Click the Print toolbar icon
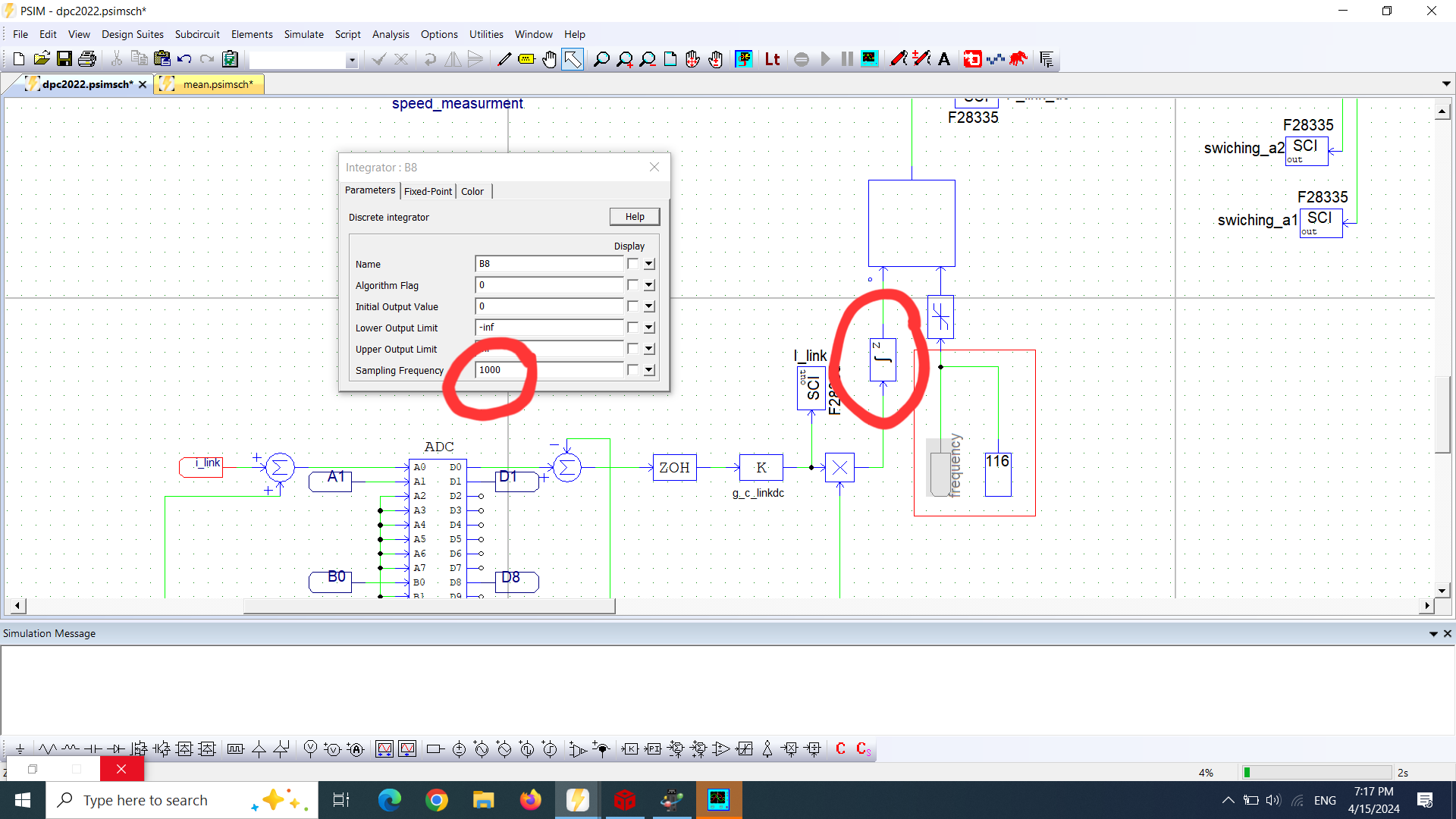The image size is (1456, 819). 87,59
